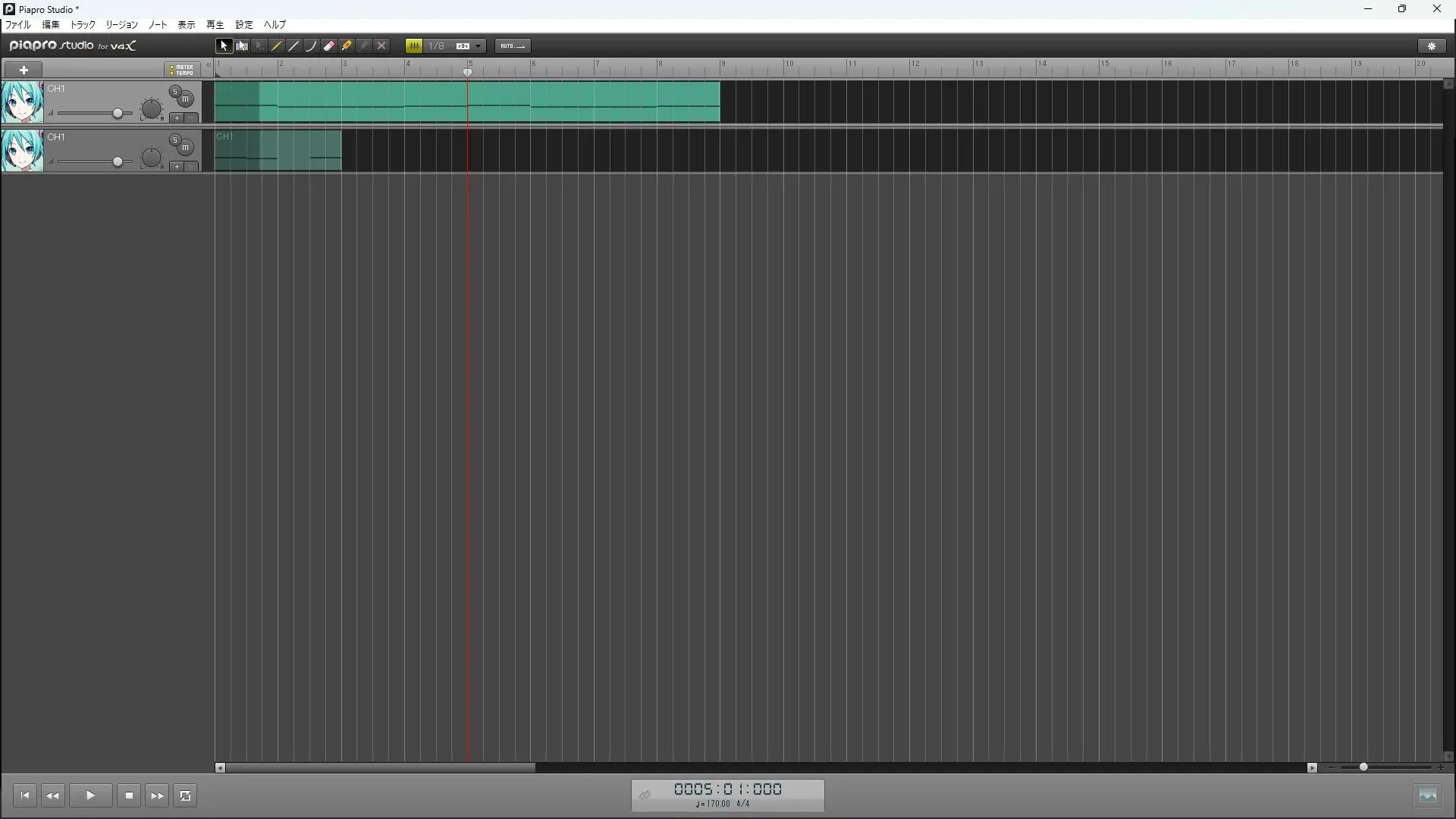
Task: Click the add track plus button
Action: [24, 70]
